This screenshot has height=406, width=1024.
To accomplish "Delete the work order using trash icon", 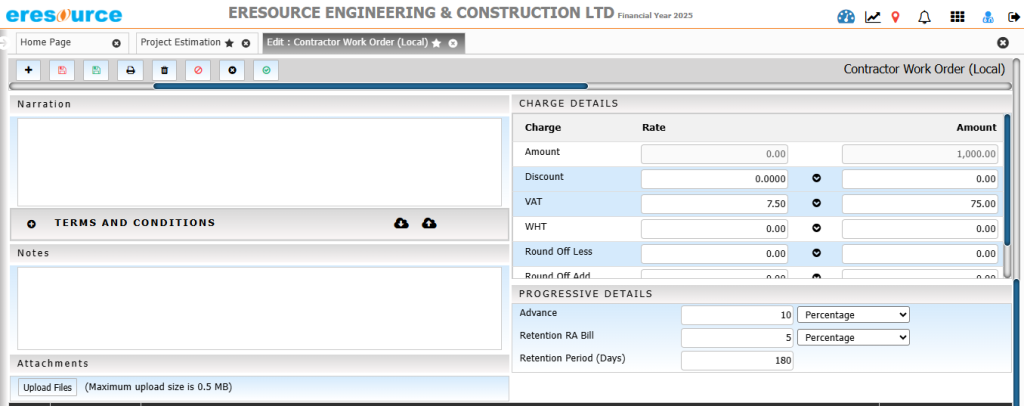I will [164, 70].
